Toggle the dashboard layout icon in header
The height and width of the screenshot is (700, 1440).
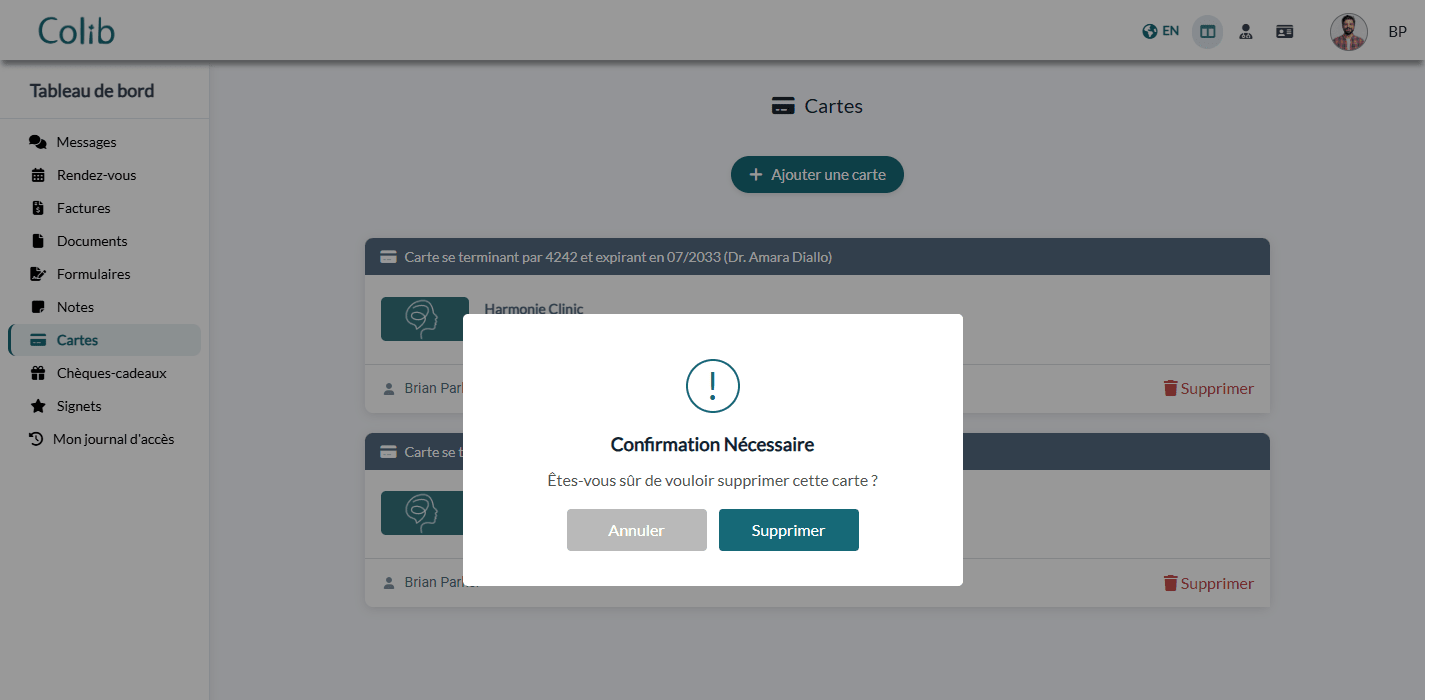point(1208,31)
